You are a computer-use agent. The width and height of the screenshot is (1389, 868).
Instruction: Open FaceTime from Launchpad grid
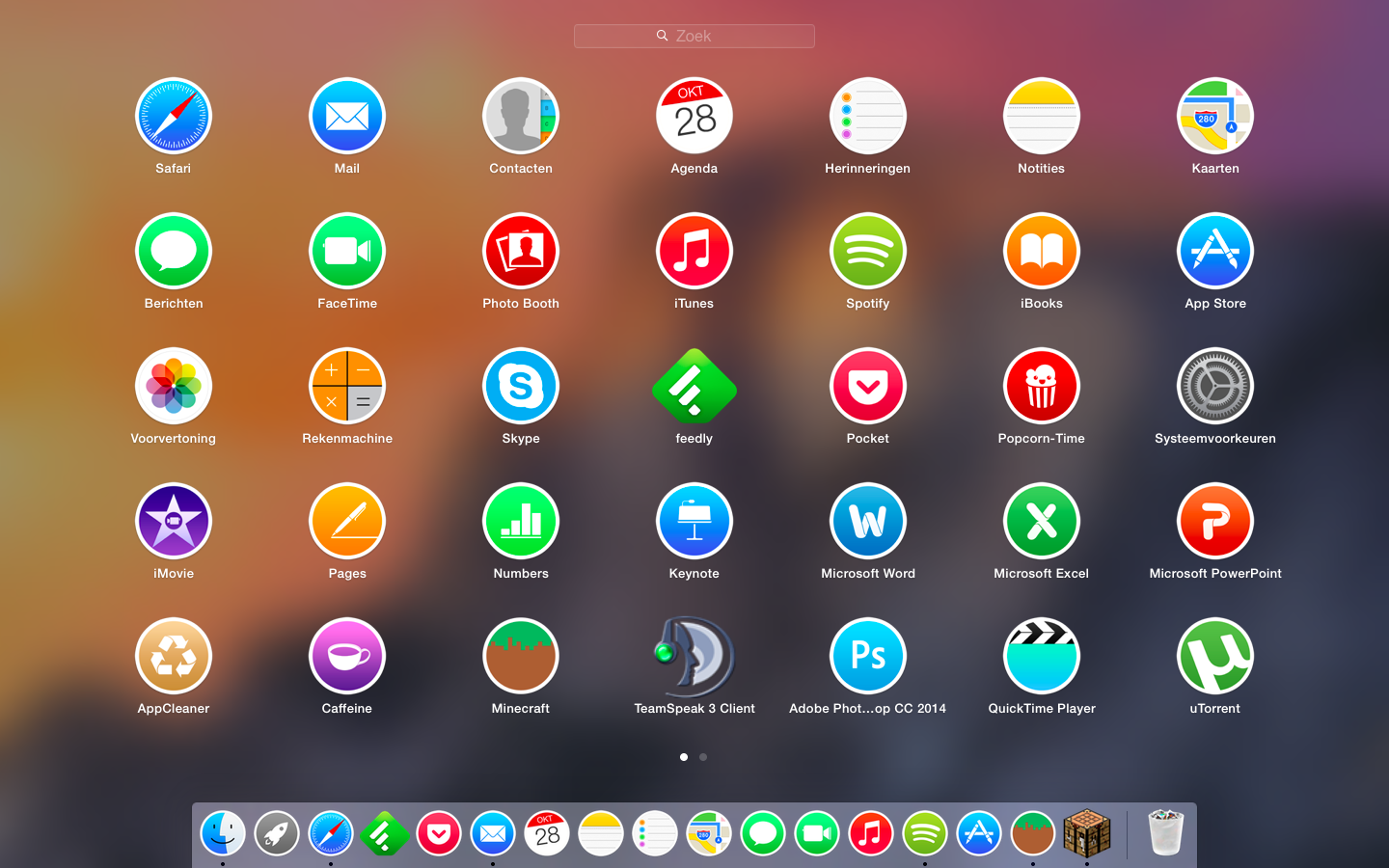pyautogui.click(x=347, y=251)
